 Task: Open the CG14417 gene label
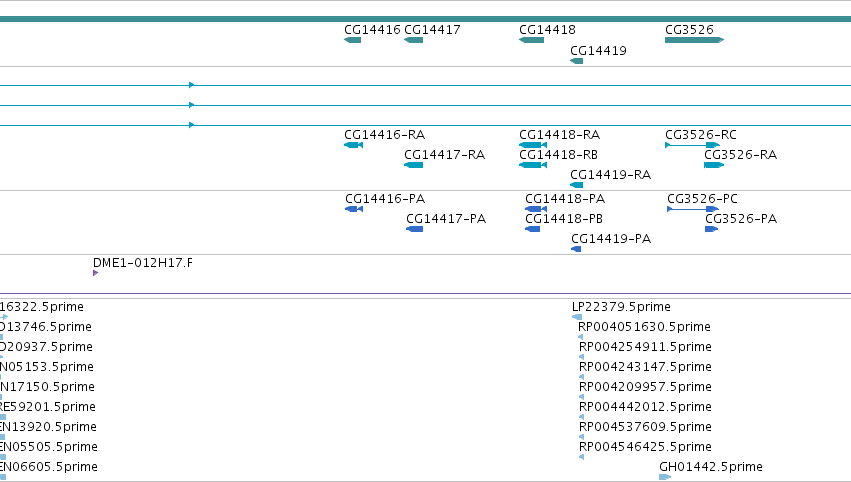point(432,30)
